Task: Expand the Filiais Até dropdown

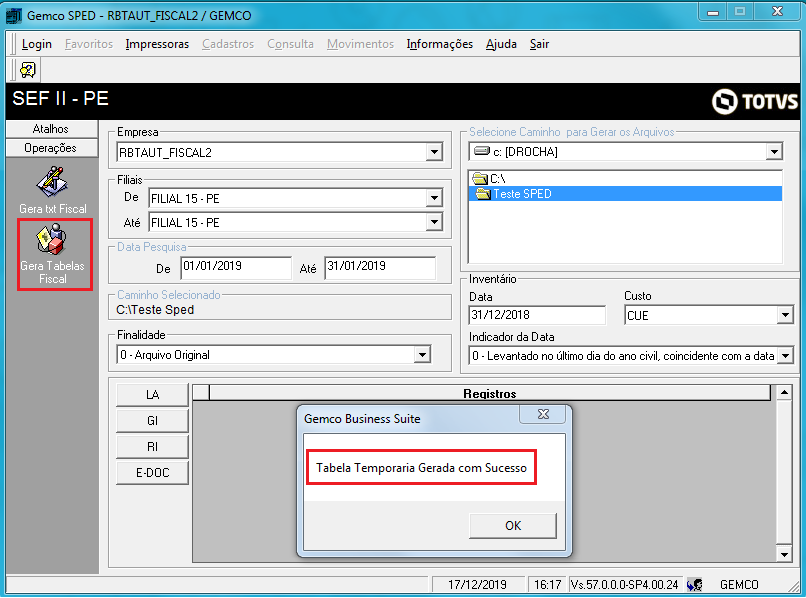Action: tap(434, 222)
